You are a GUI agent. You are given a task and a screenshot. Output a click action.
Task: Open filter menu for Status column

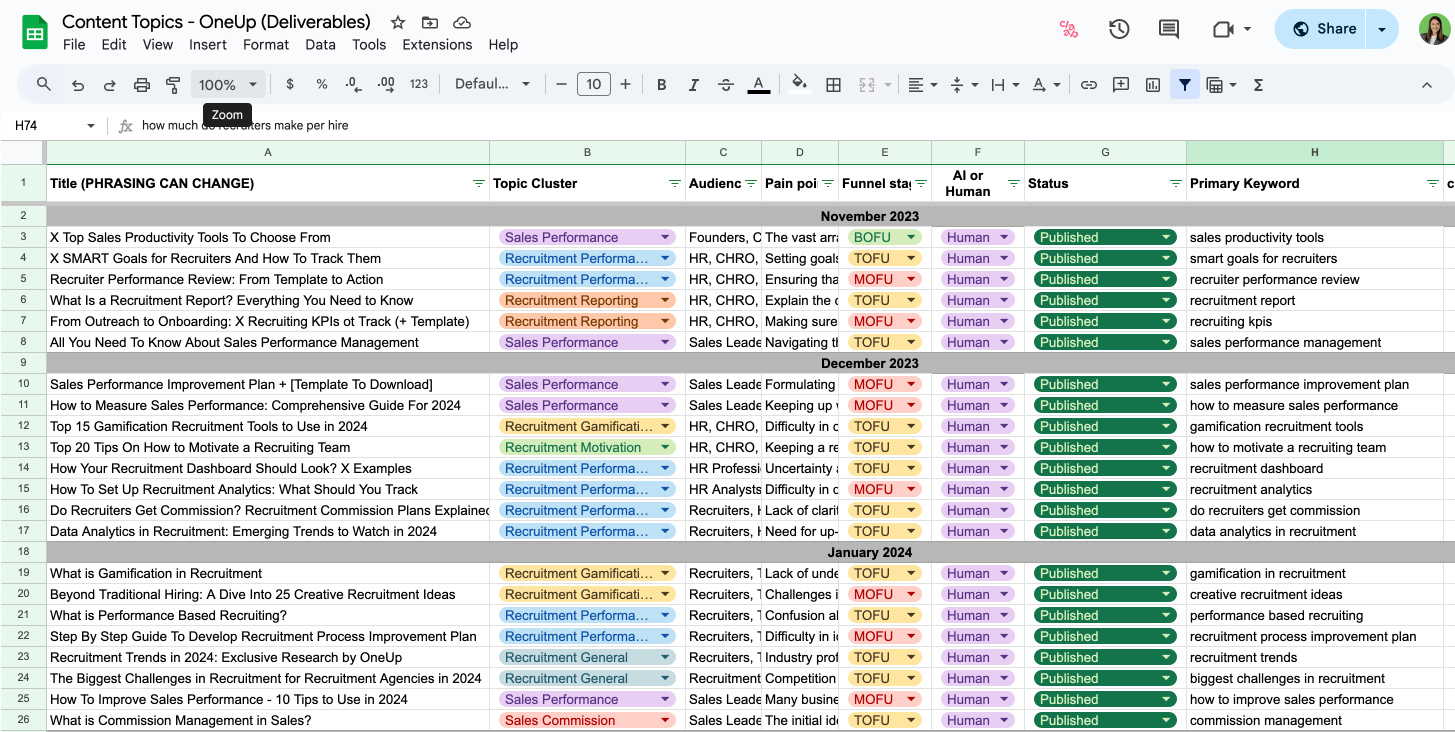click(1177, 184)
